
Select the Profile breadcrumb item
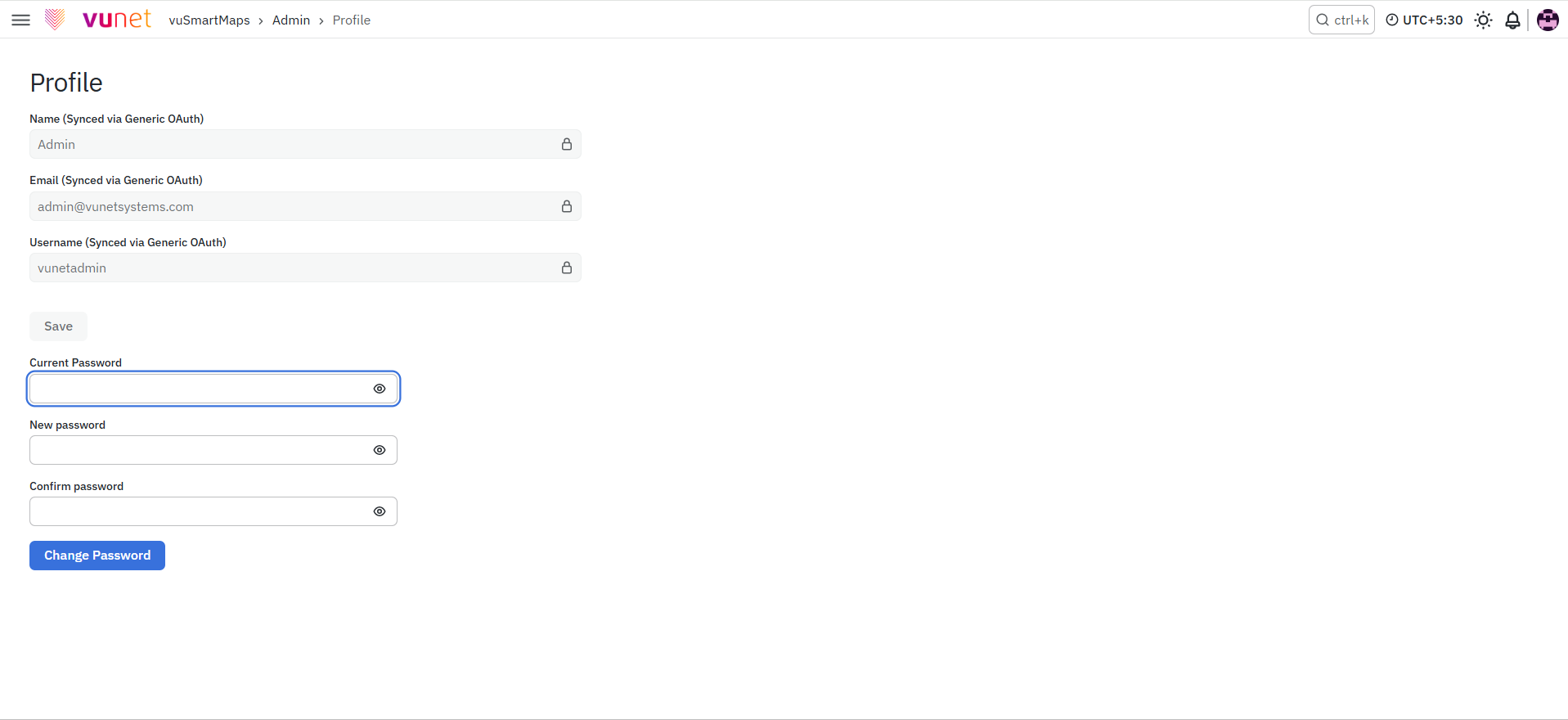coord(352,20)
